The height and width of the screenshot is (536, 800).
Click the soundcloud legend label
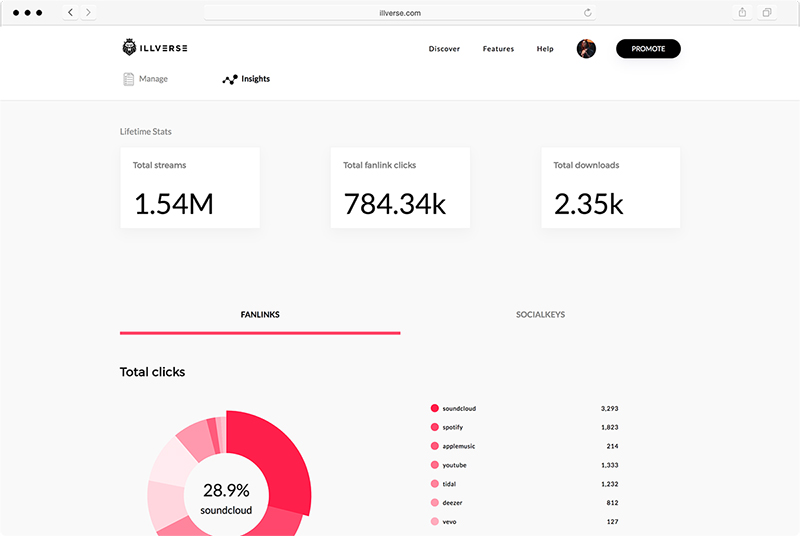(459, 409)
